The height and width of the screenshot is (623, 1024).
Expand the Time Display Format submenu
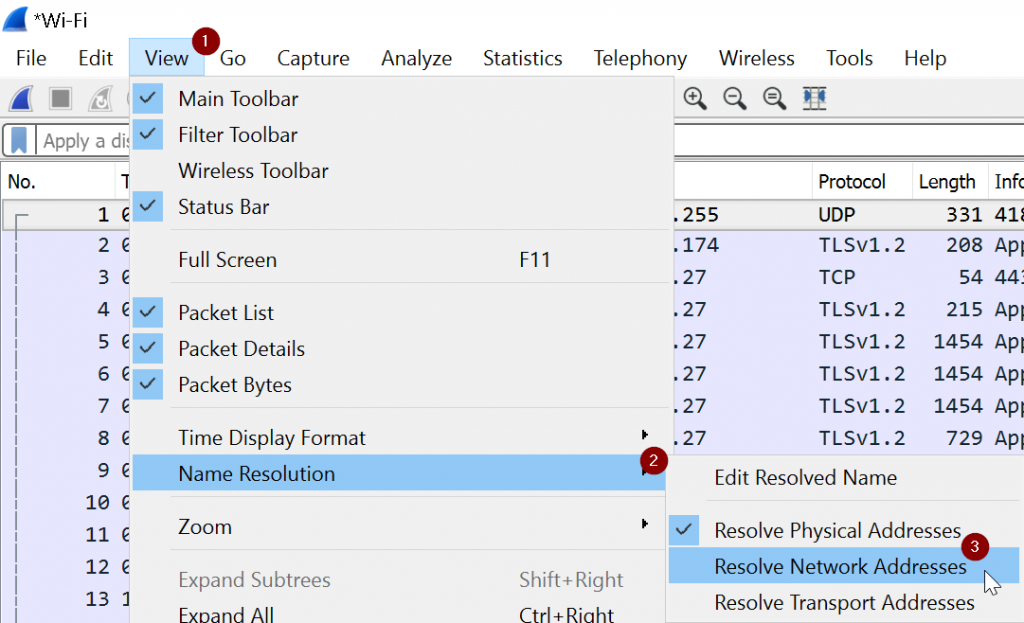click(398, 438)
